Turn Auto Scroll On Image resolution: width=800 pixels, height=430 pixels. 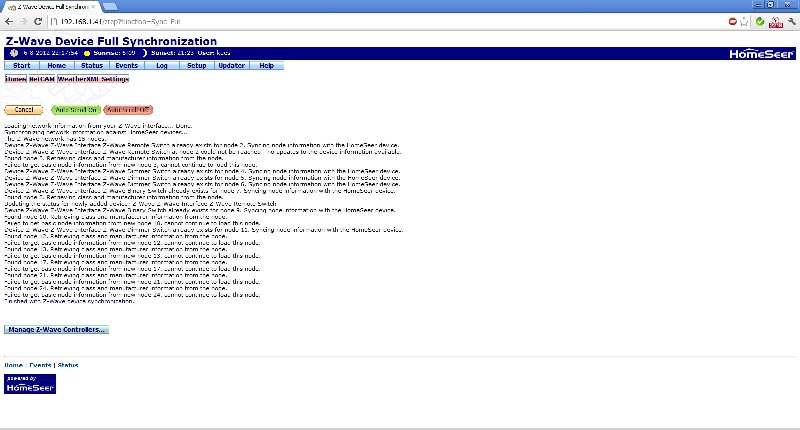coord(76,110)
